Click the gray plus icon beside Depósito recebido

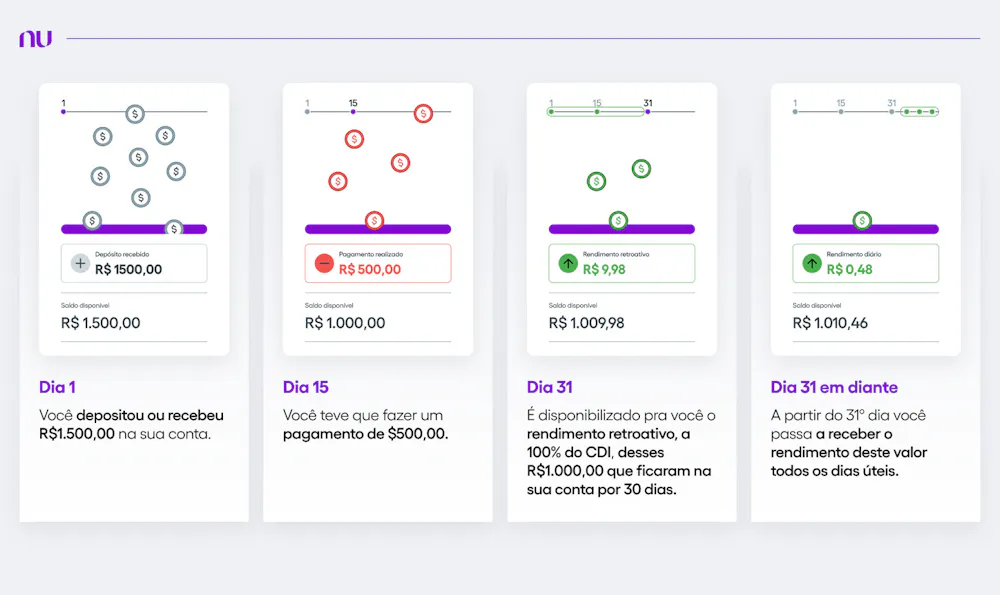(x=80, y=264)
